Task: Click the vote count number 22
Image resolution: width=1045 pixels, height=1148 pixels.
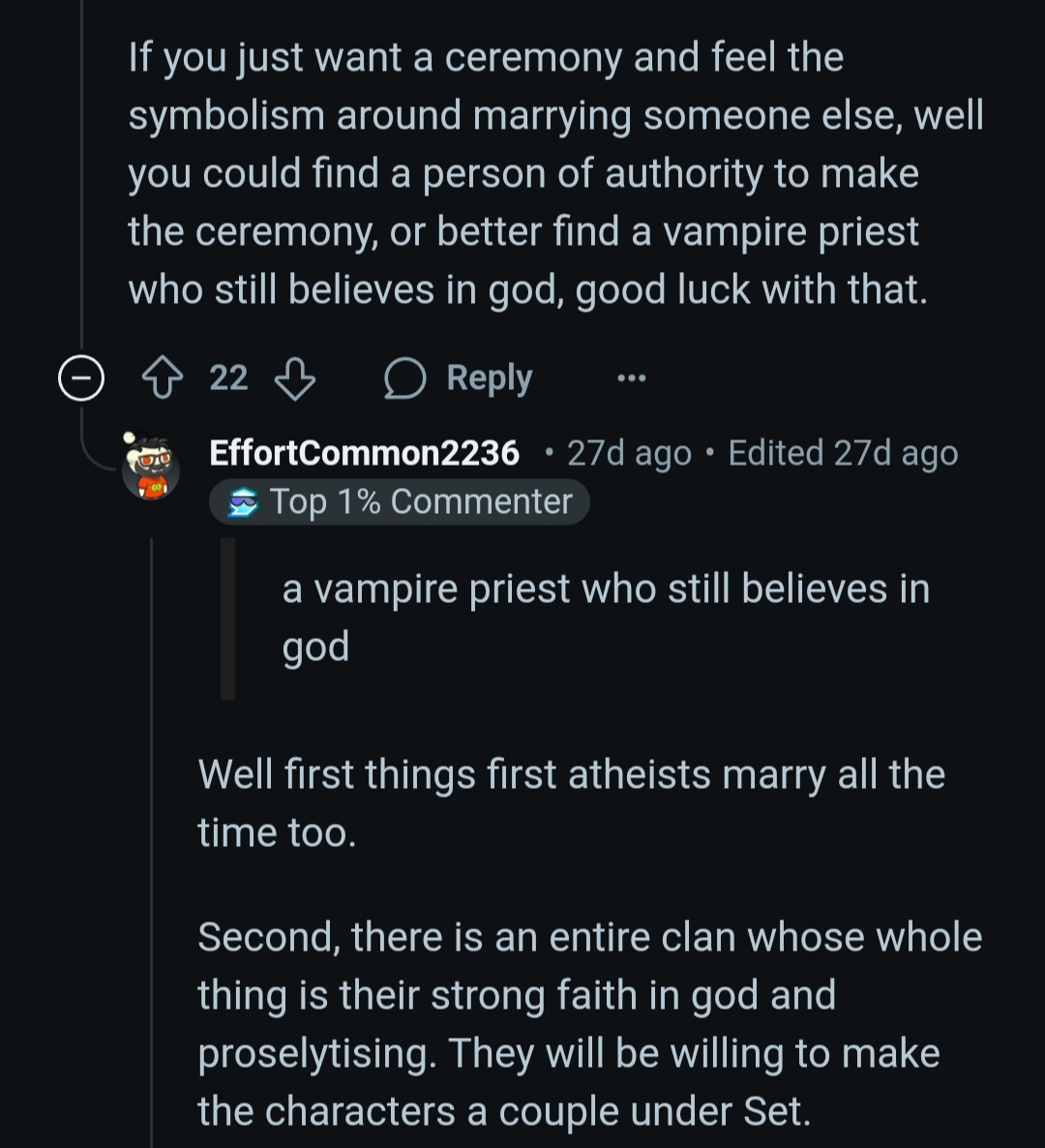Action: click(228, 378)
